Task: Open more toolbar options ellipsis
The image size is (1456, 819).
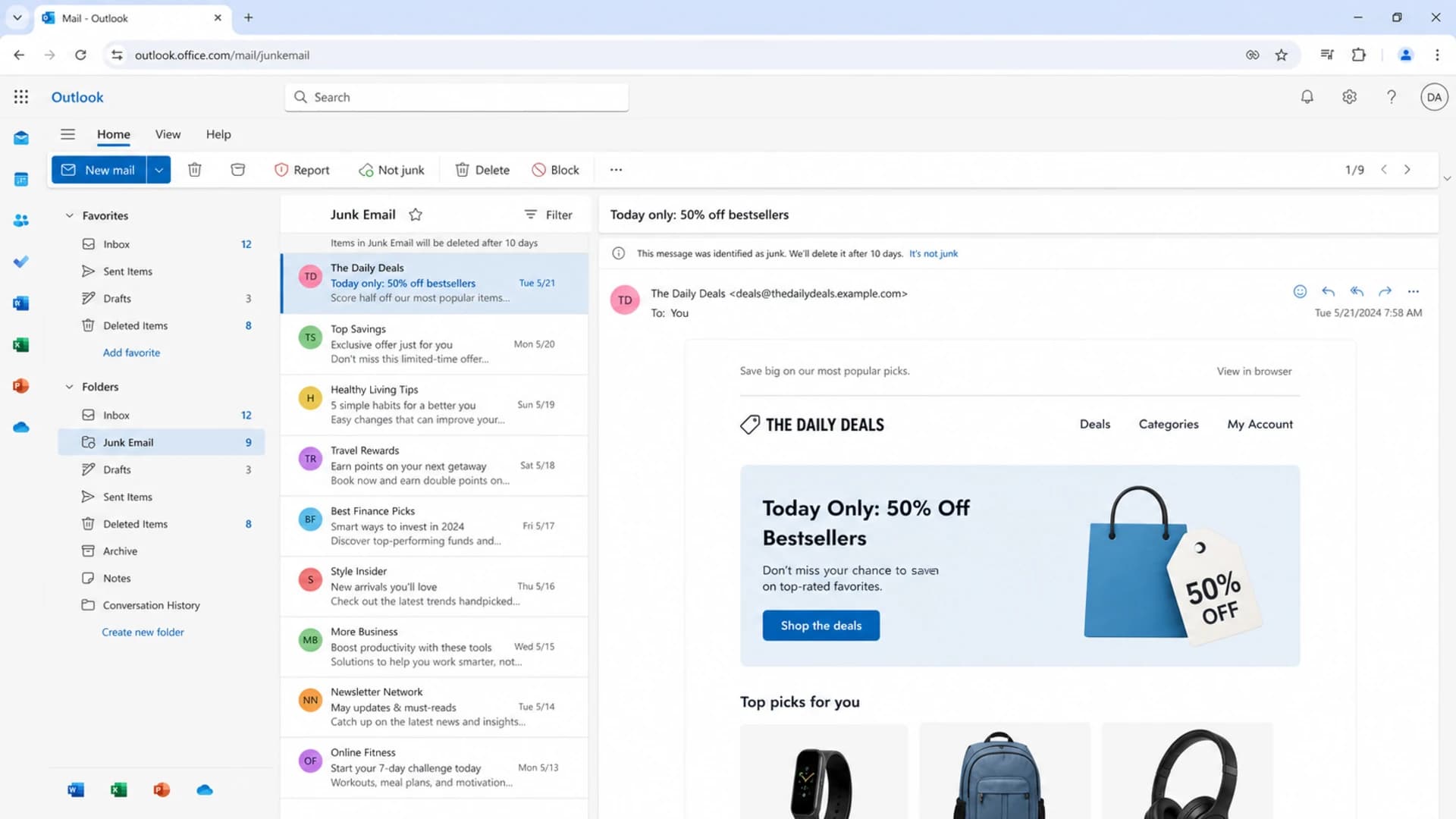Action: coord(616,170)
